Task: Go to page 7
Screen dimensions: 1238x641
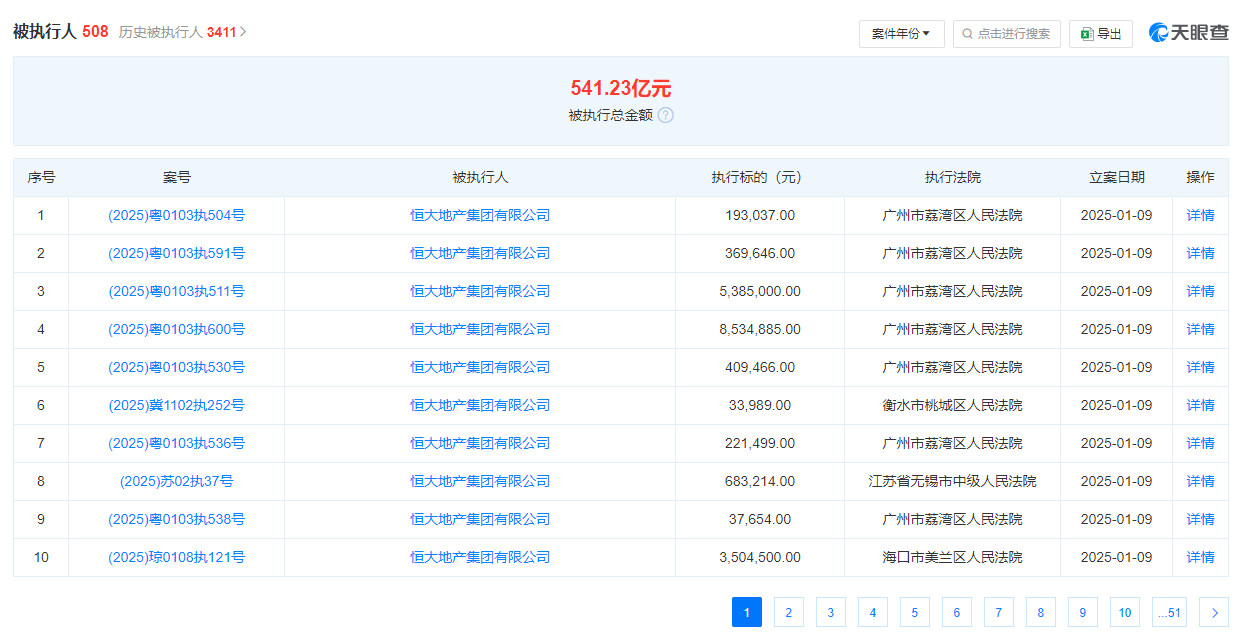Action: point(999,612)
